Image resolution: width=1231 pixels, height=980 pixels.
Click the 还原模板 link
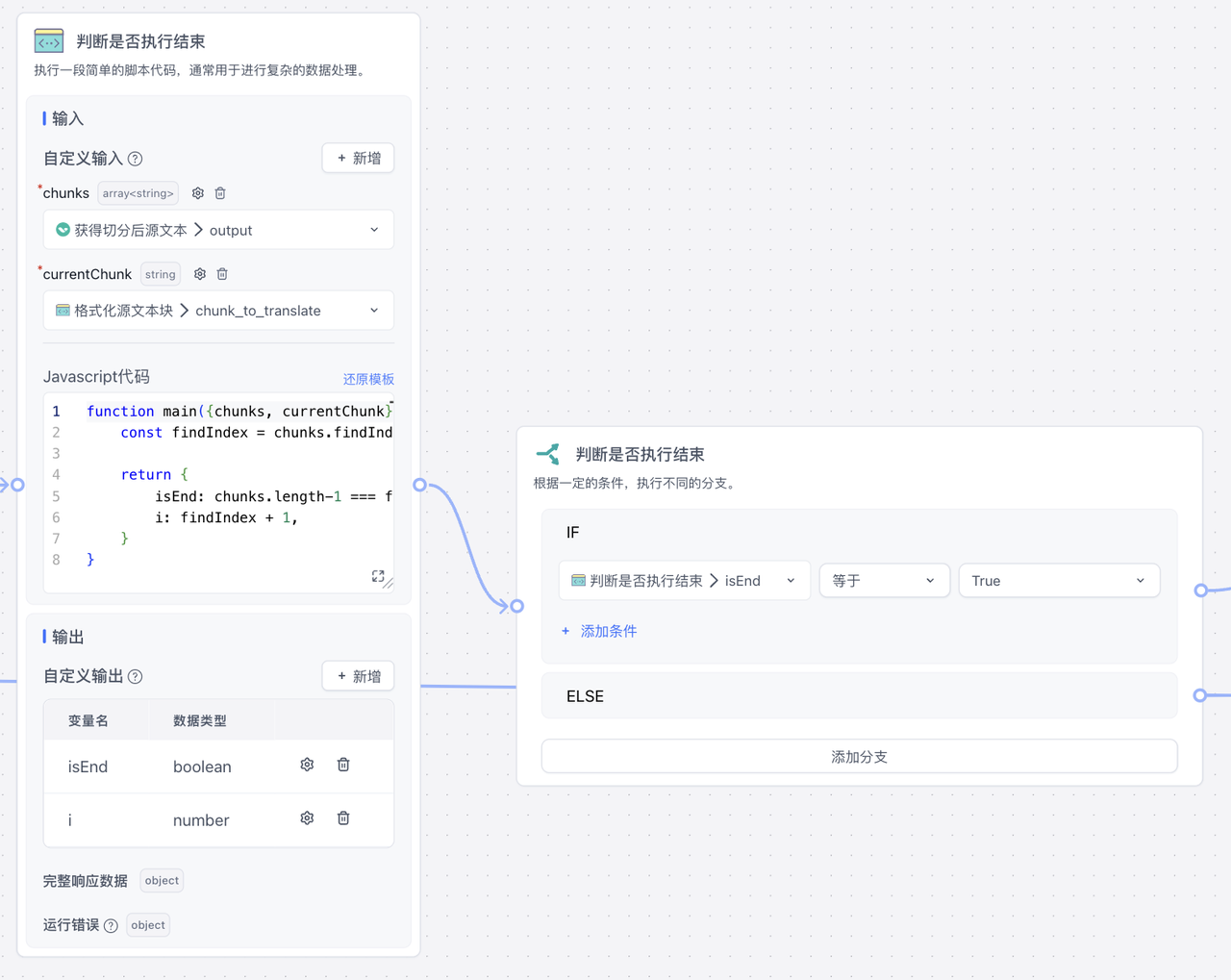click(368, 379)
